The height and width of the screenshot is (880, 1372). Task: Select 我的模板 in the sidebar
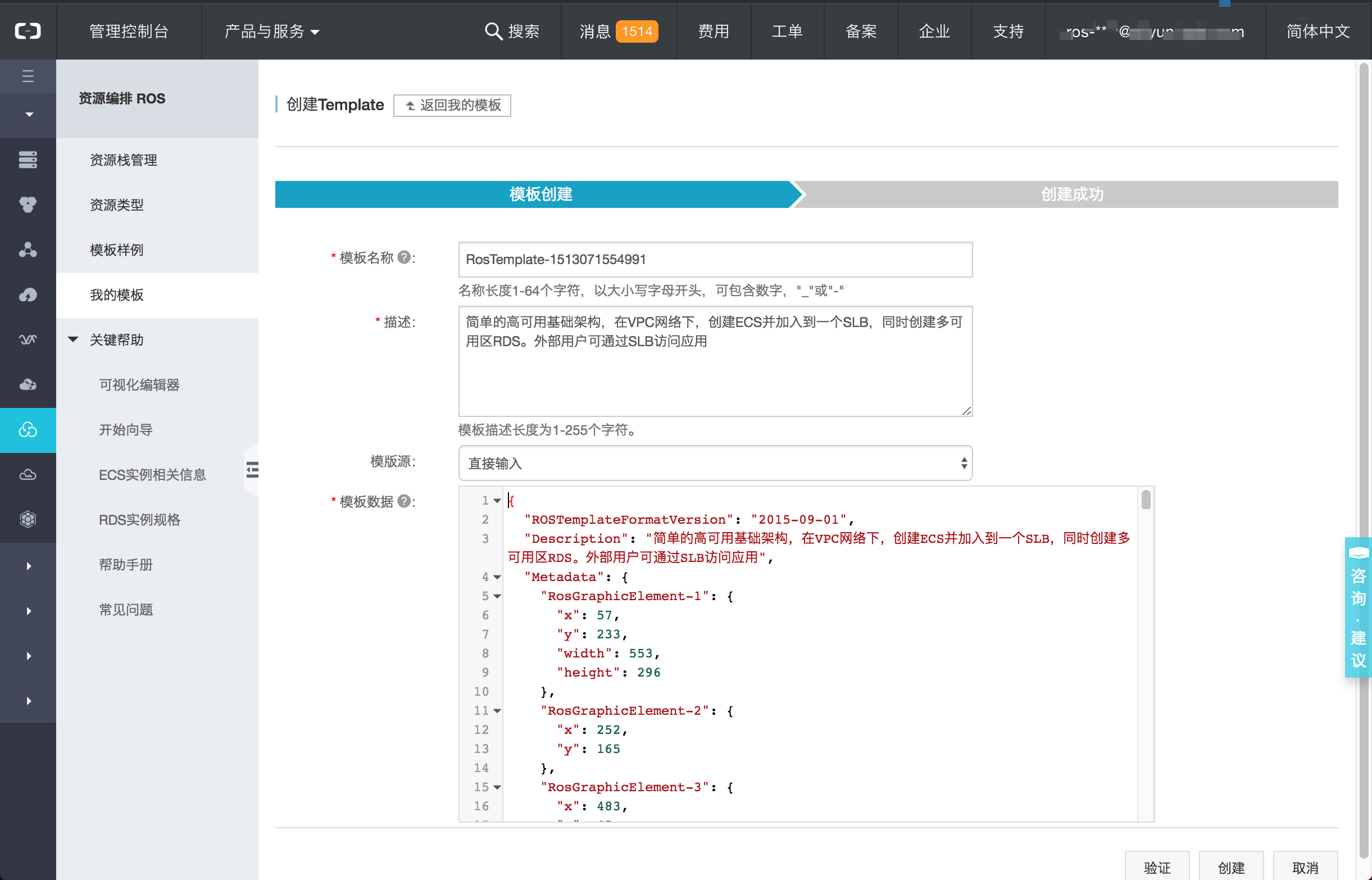pos(116,295)
